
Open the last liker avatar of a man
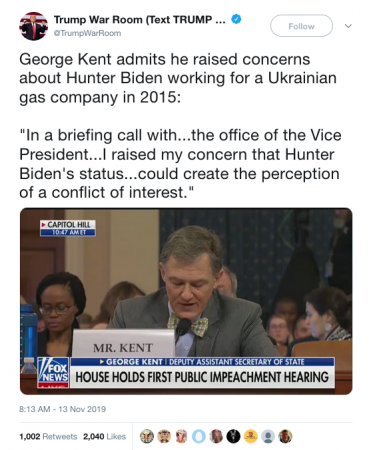point(285,436)
